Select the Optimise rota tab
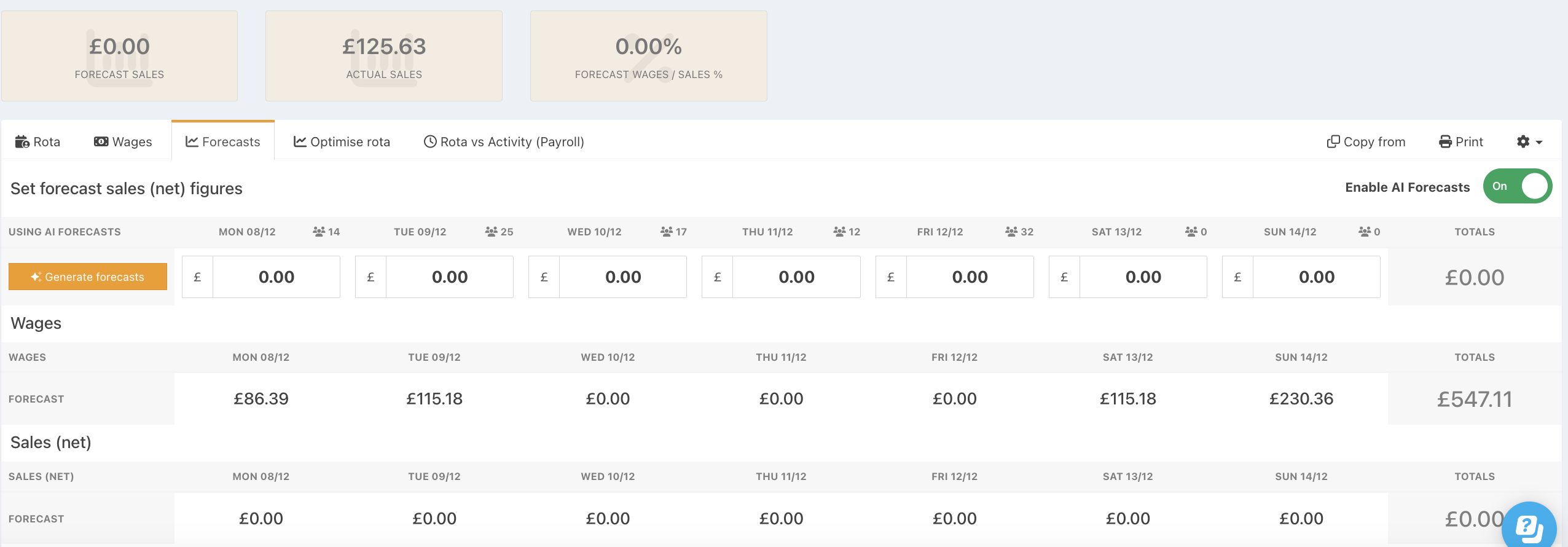This screenshot has height=547, width=1568. 342,142
